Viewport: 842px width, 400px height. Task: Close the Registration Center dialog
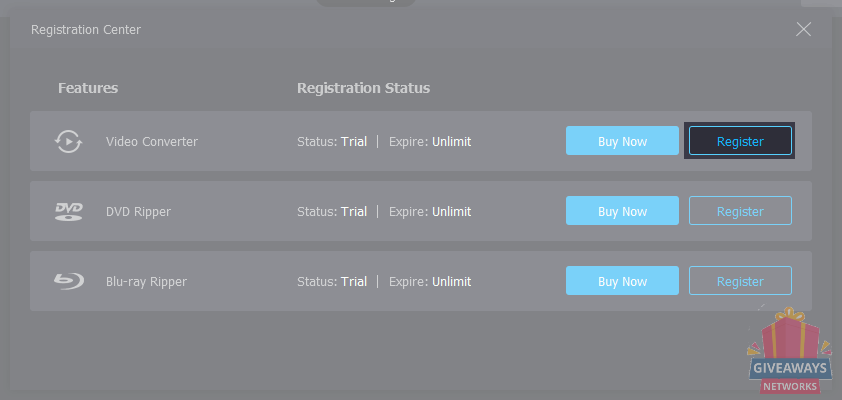point(803,30)
